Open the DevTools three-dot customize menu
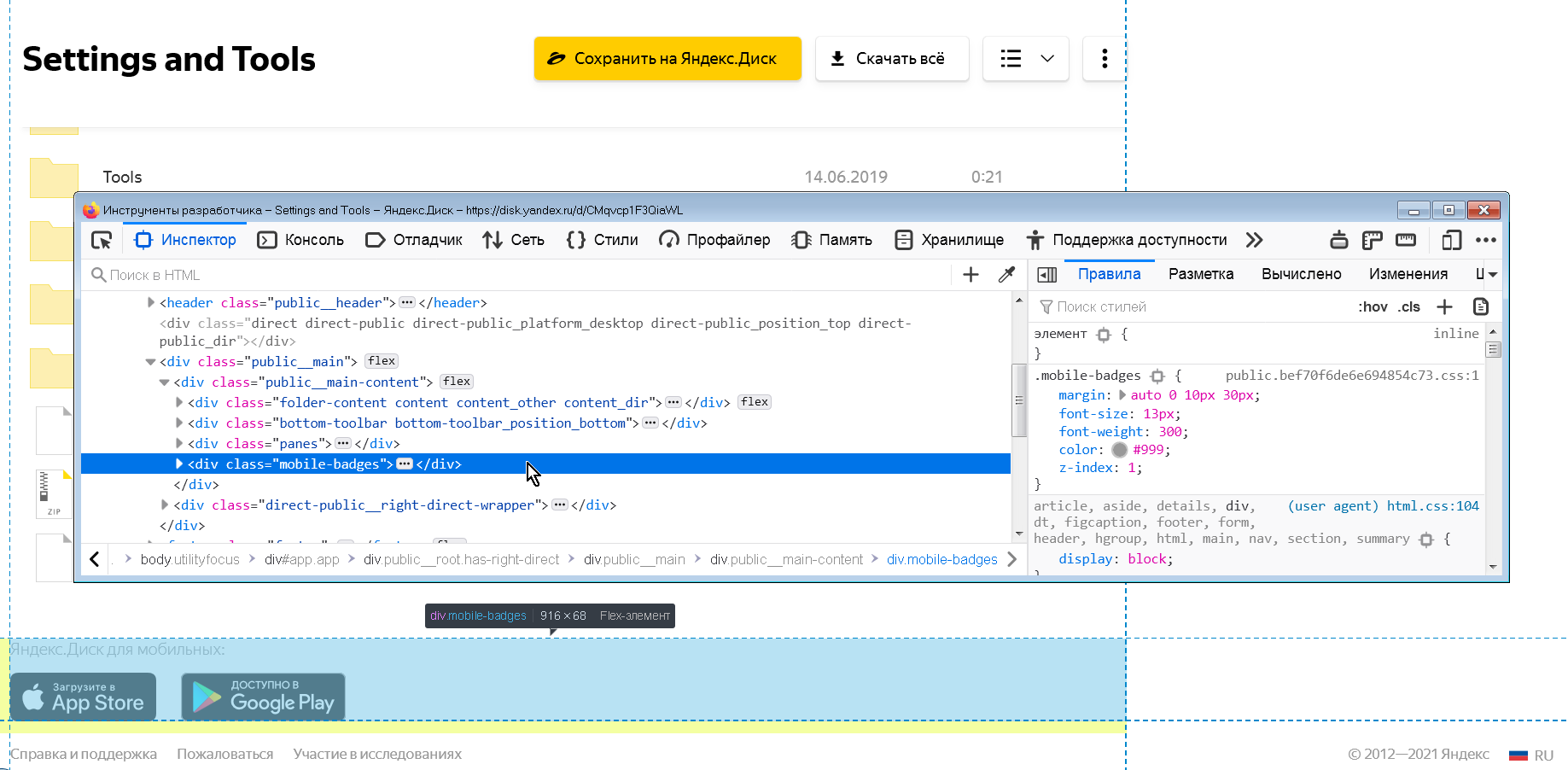This screenshot has width=1568, height=770. click(1486, 240)
